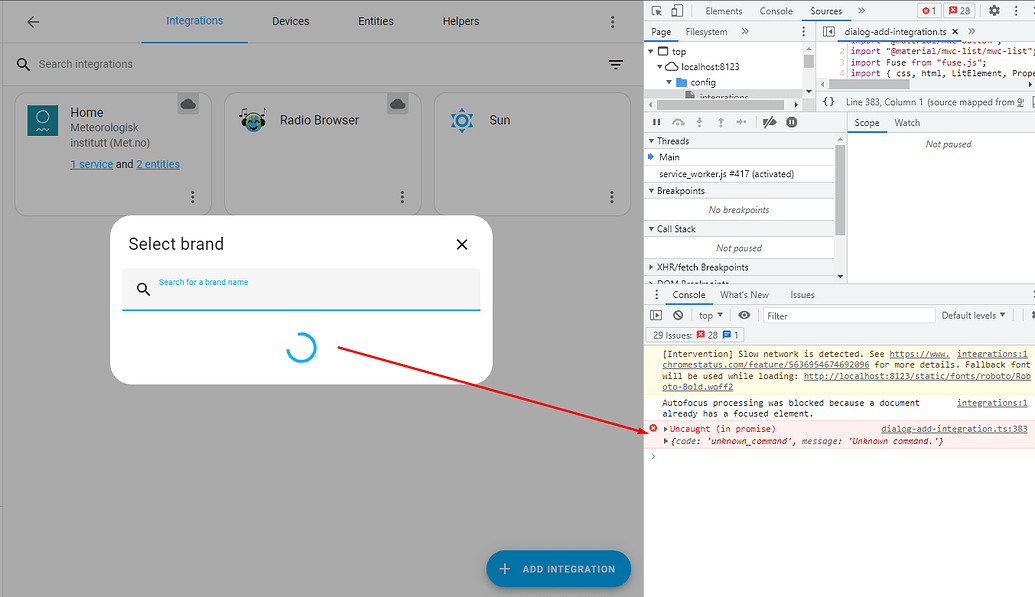This screenshot has height=597, width=1035.
Task: Click the Clear console icon
Action: coord(678,314)
